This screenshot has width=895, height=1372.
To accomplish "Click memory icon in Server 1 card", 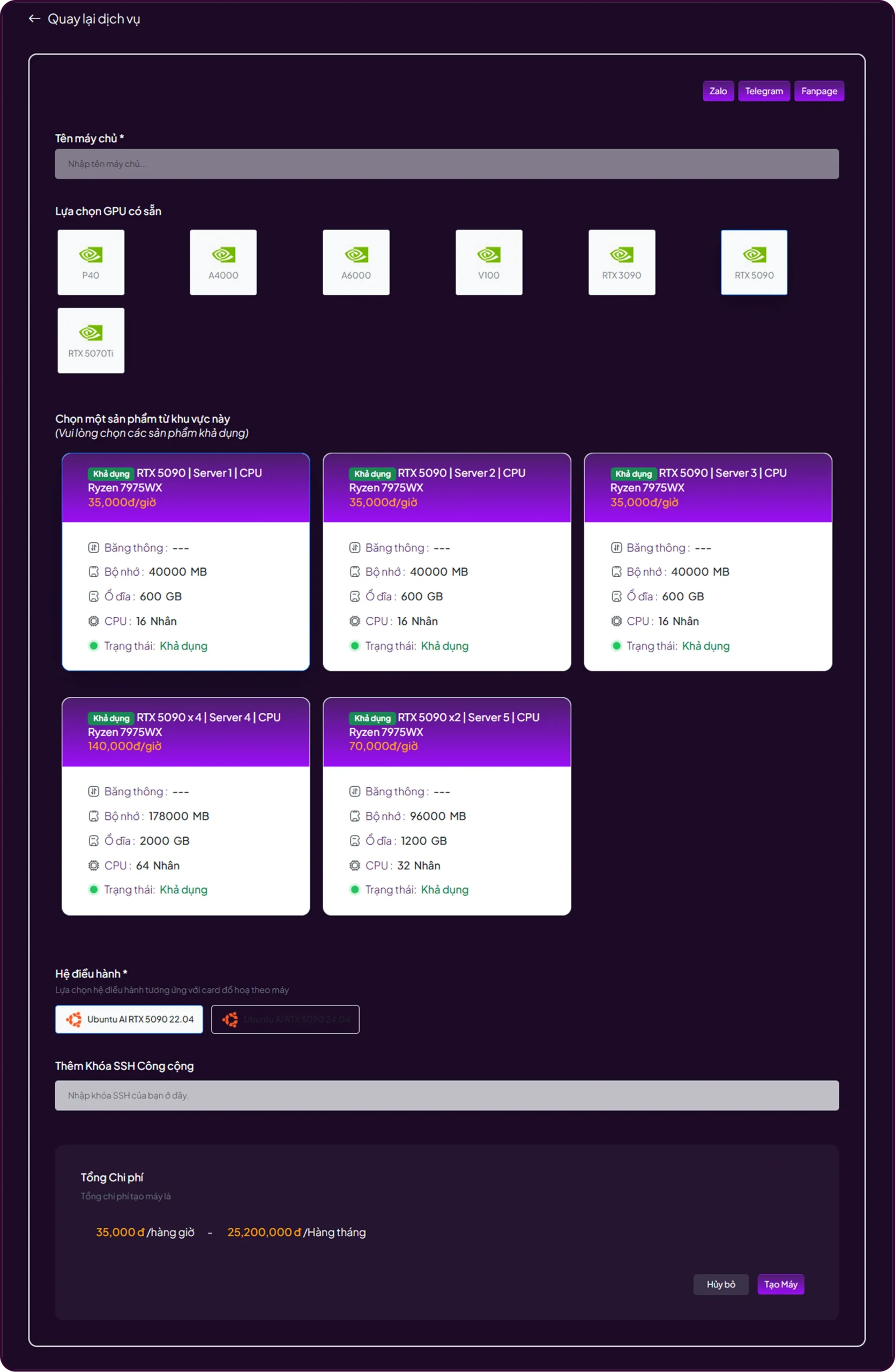I will point(93,572).
